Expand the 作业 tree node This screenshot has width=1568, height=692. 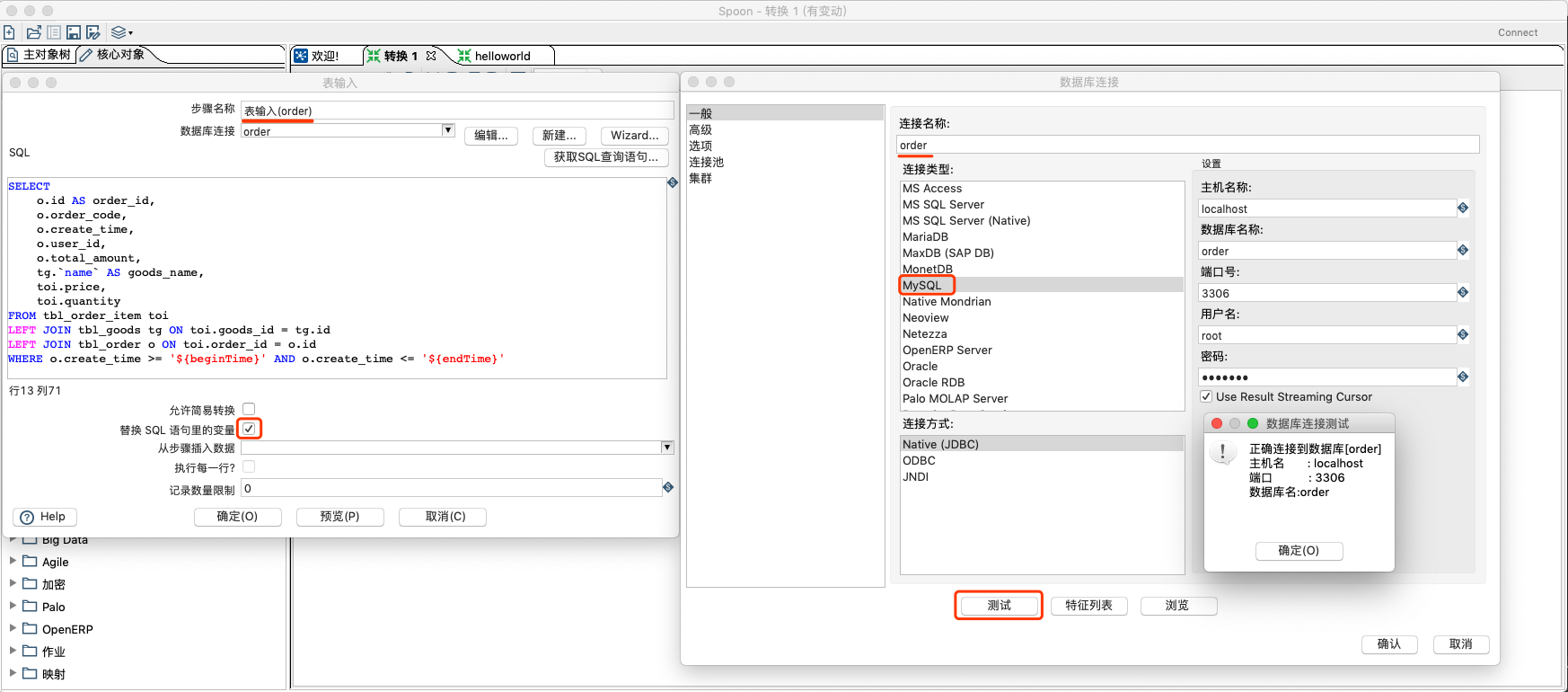13,651
